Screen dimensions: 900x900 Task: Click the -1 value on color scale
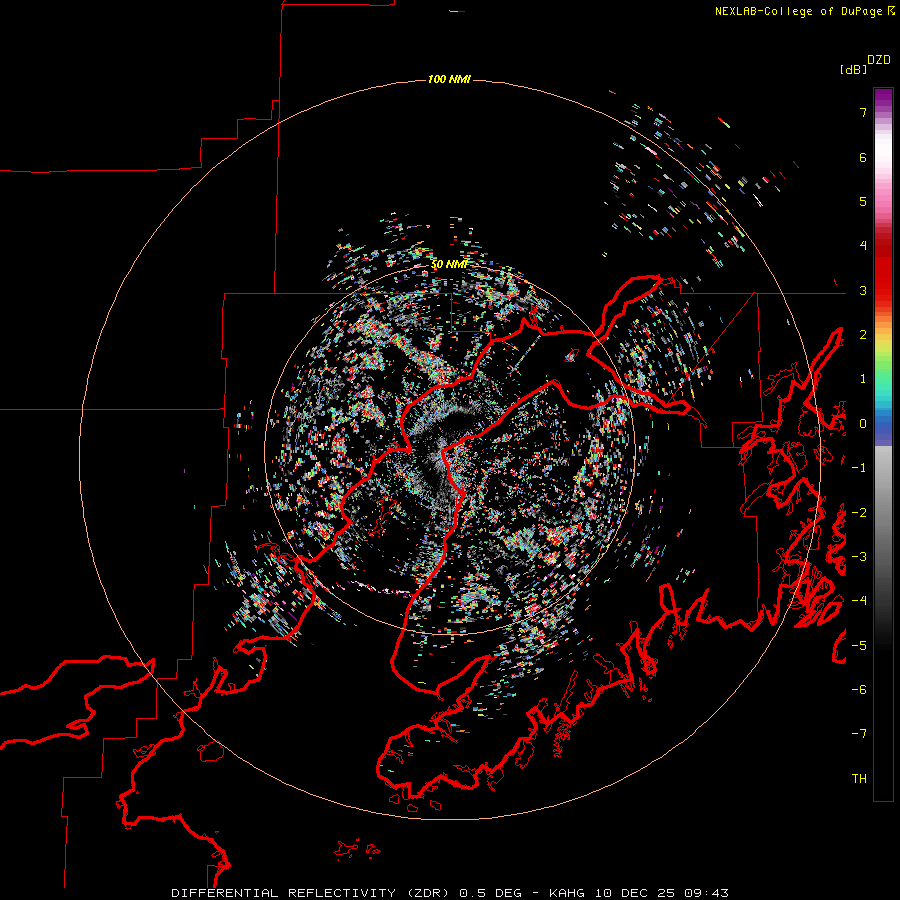pos(859,468)
